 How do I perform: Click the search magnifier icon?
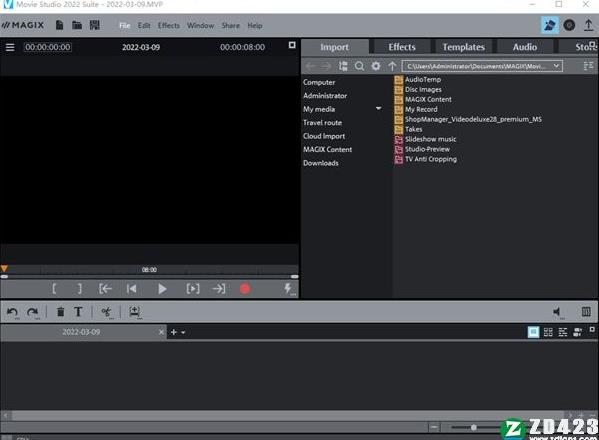click(x=359, y=66)
